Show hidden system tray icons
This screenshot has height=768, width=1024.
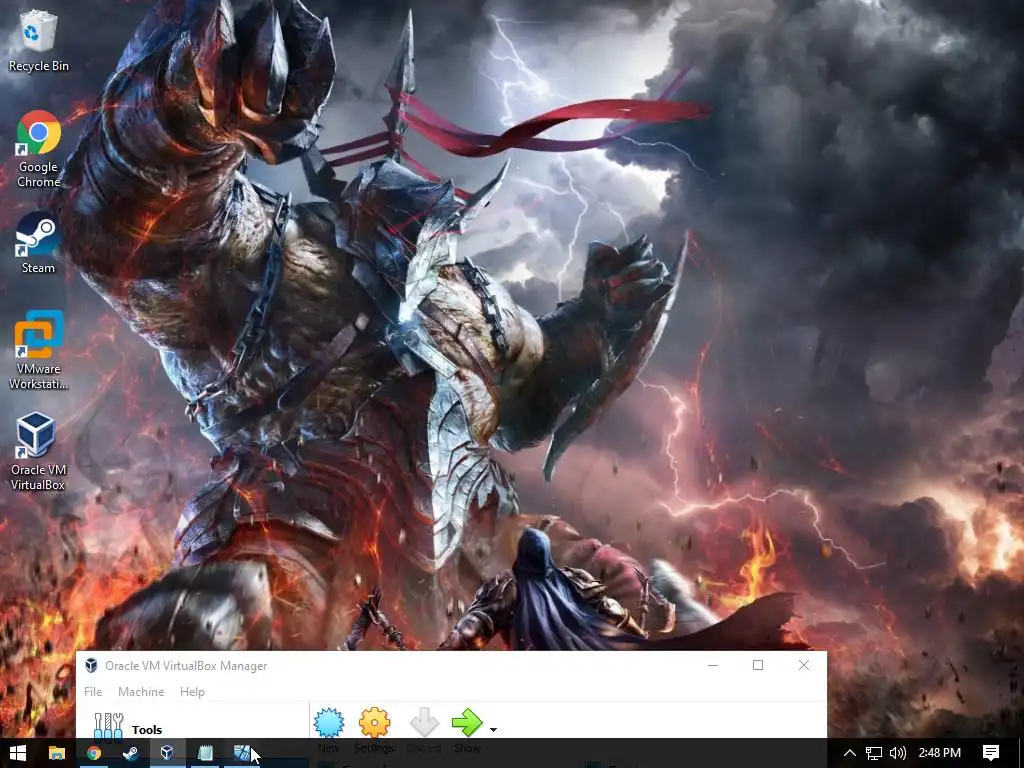point(849,753)
